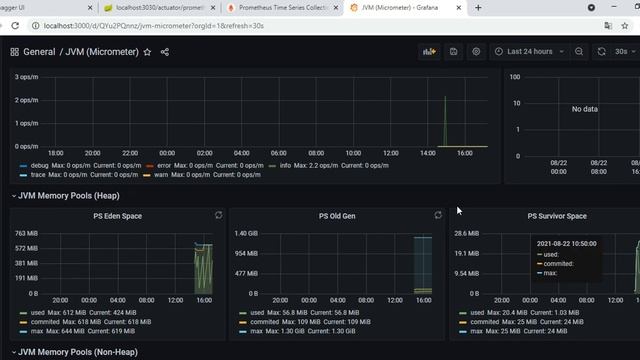Viewport: 640px width, 360px height.
Task: Collapse the JVM Memory Pools (Heap) row
Action: [66, 196]
